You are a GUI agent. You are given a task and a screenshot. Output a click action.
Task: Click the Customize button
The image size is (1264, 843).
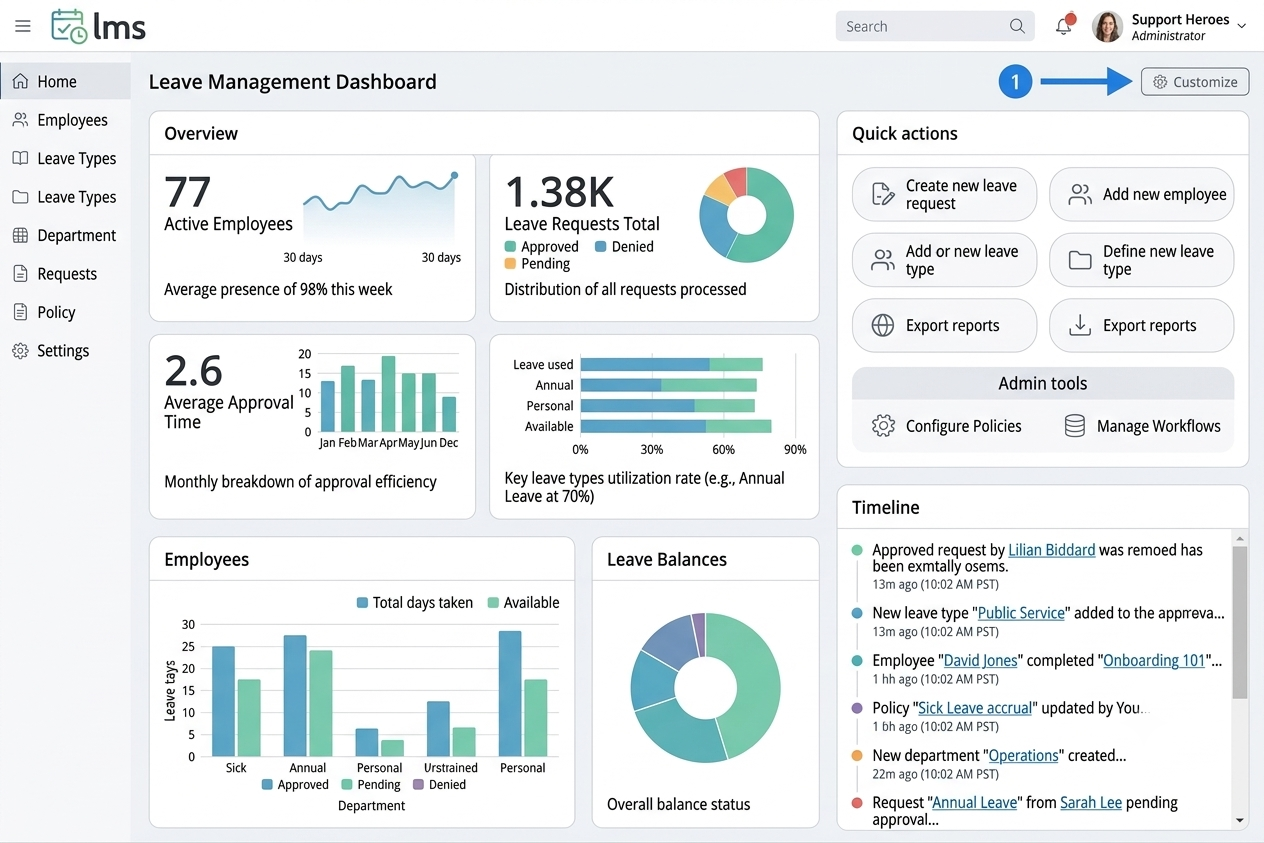point(1195,82)
